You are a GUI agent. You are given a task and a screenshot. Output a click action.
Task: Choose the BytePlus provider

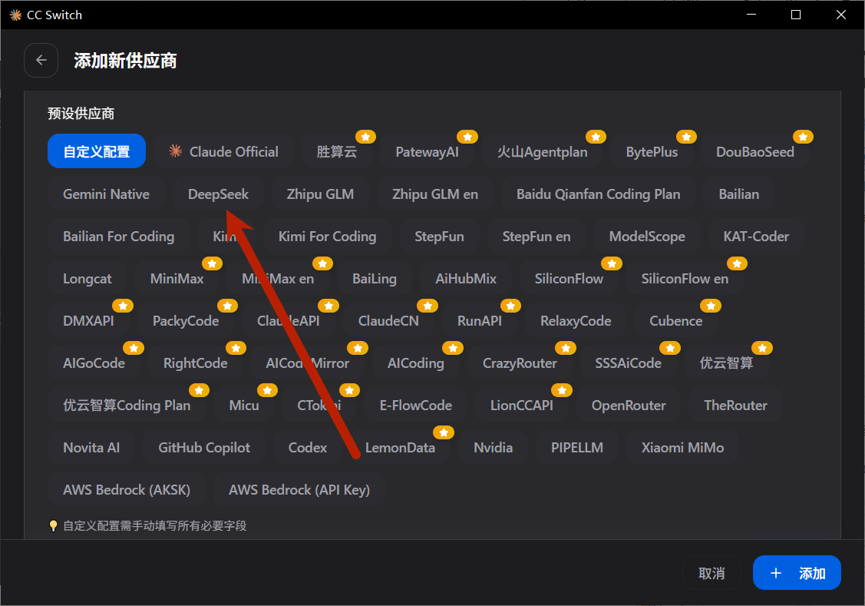tap(652, 151)
